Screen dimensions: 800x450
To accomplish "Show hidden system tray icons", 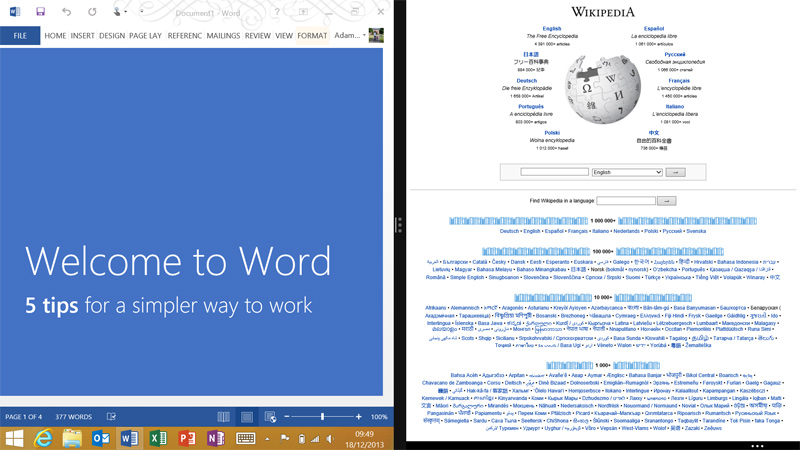I will [267, 439].
